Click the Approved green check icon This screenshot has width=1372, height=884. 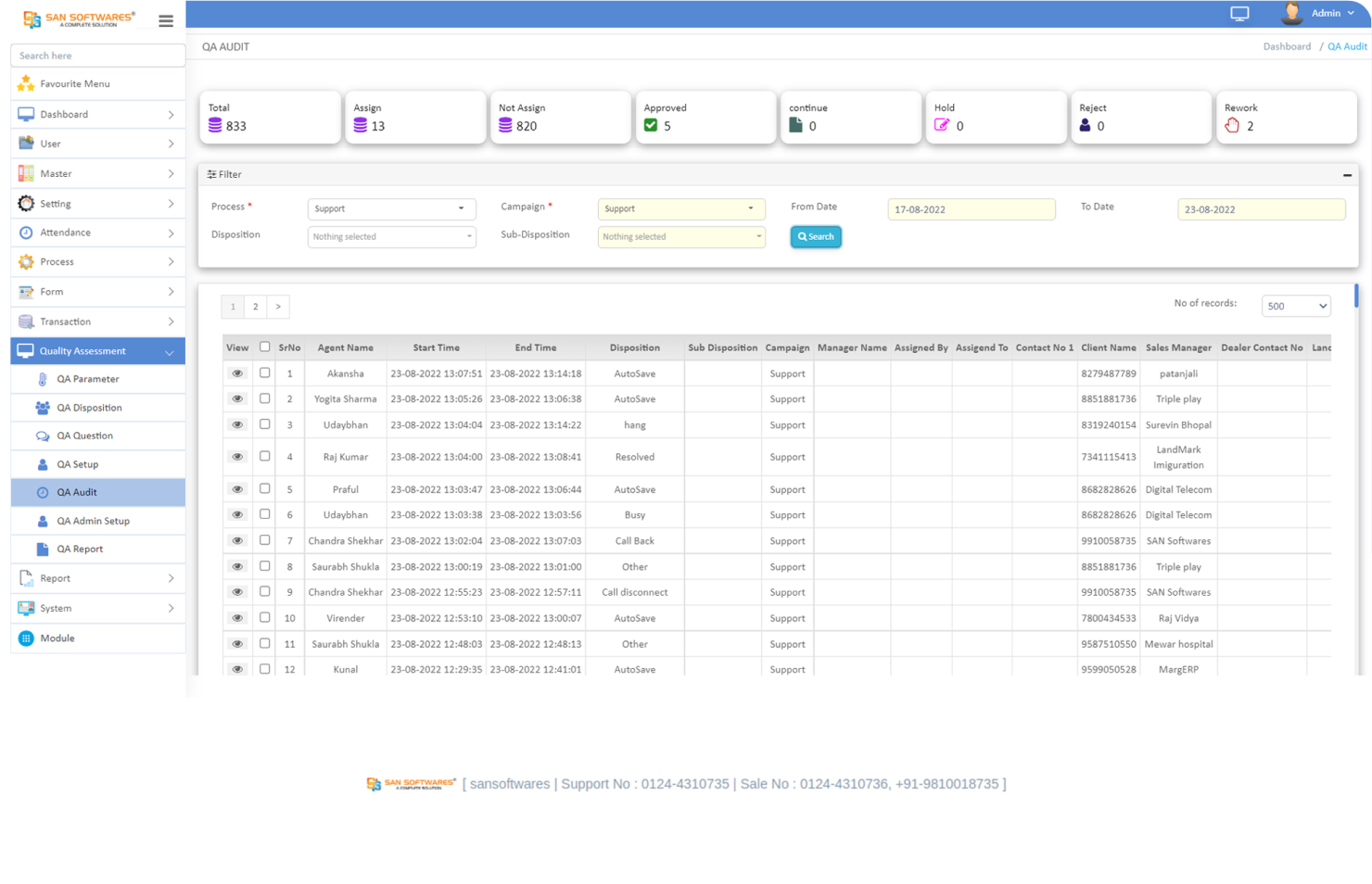coord(651,125)
